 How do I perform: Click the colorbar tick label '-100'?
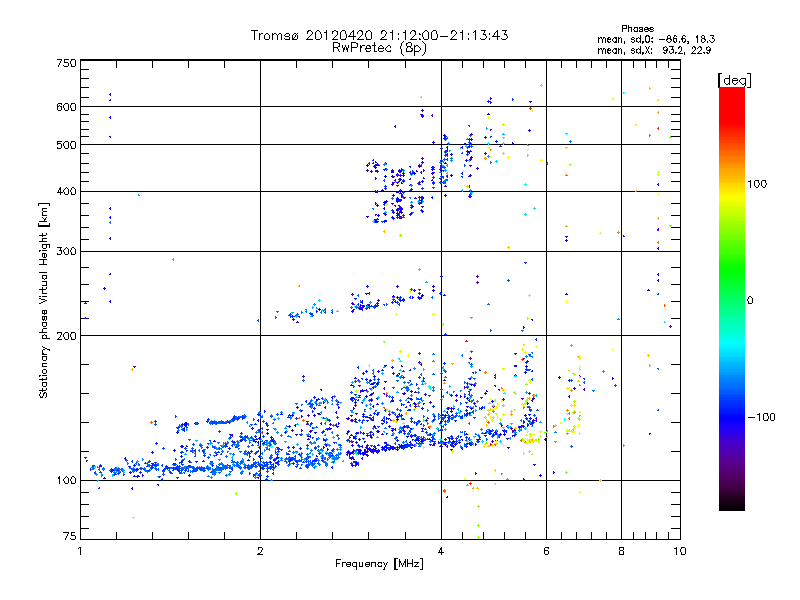coord(761,417)
